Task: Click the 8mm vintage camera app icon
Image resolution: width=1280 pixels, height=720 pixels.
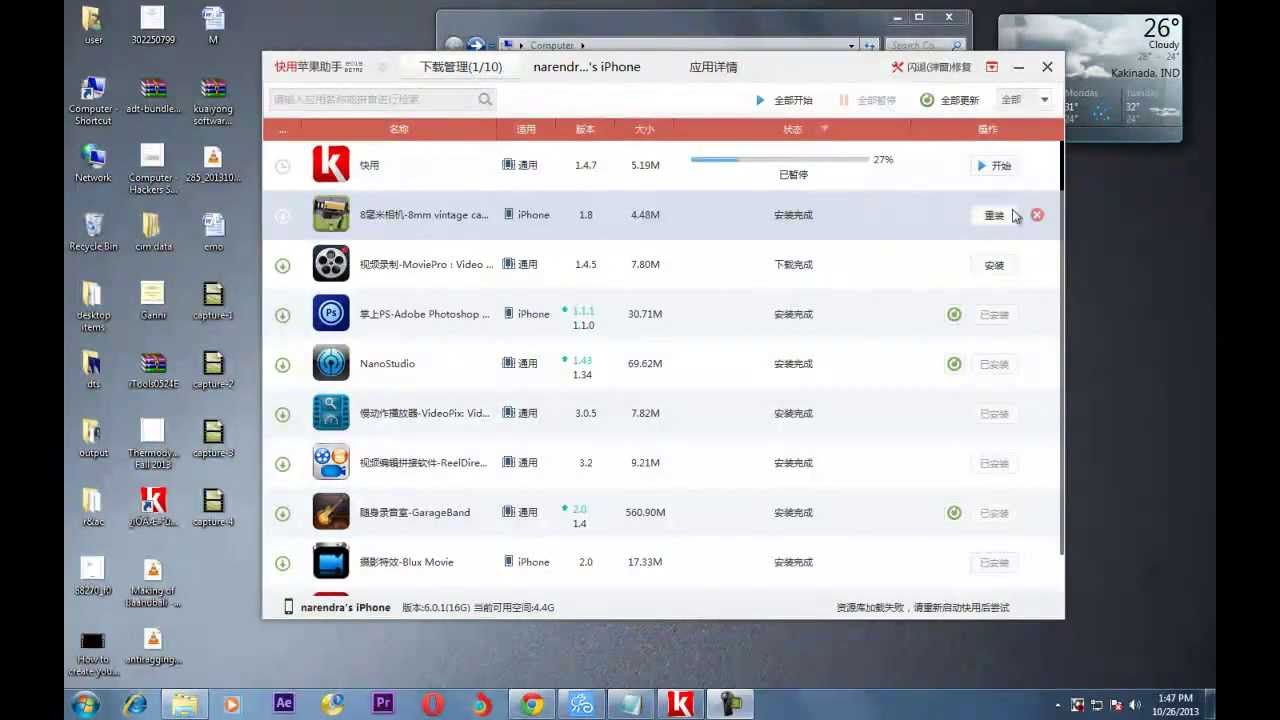Action: pyautogui.click(x=331, y=214)
